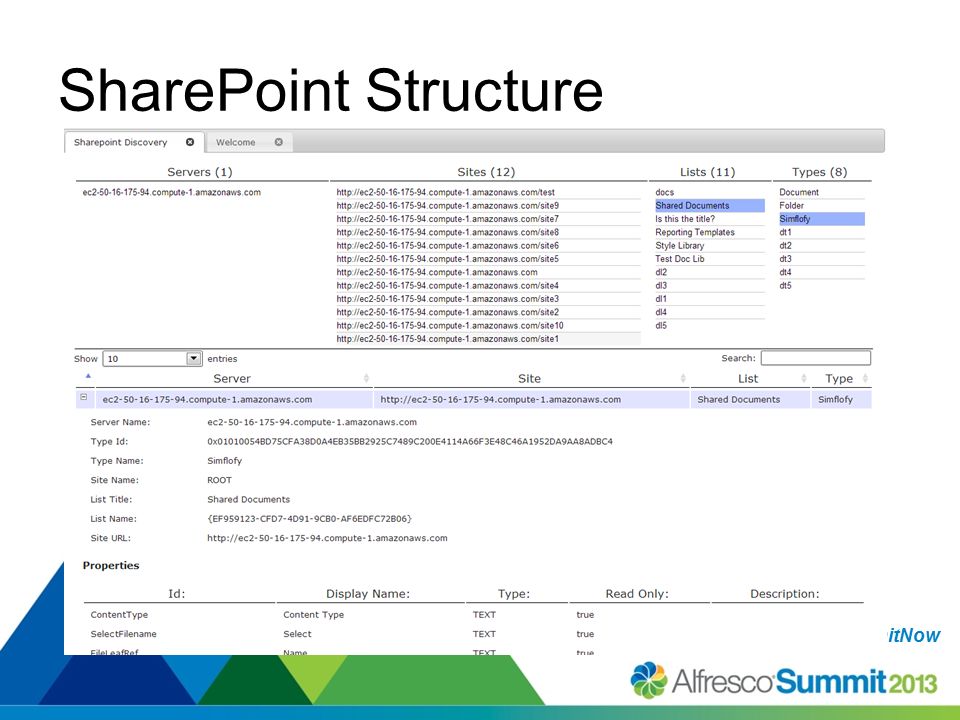
Task: Select the site URL ending in /site9
Action: (448, 206)
